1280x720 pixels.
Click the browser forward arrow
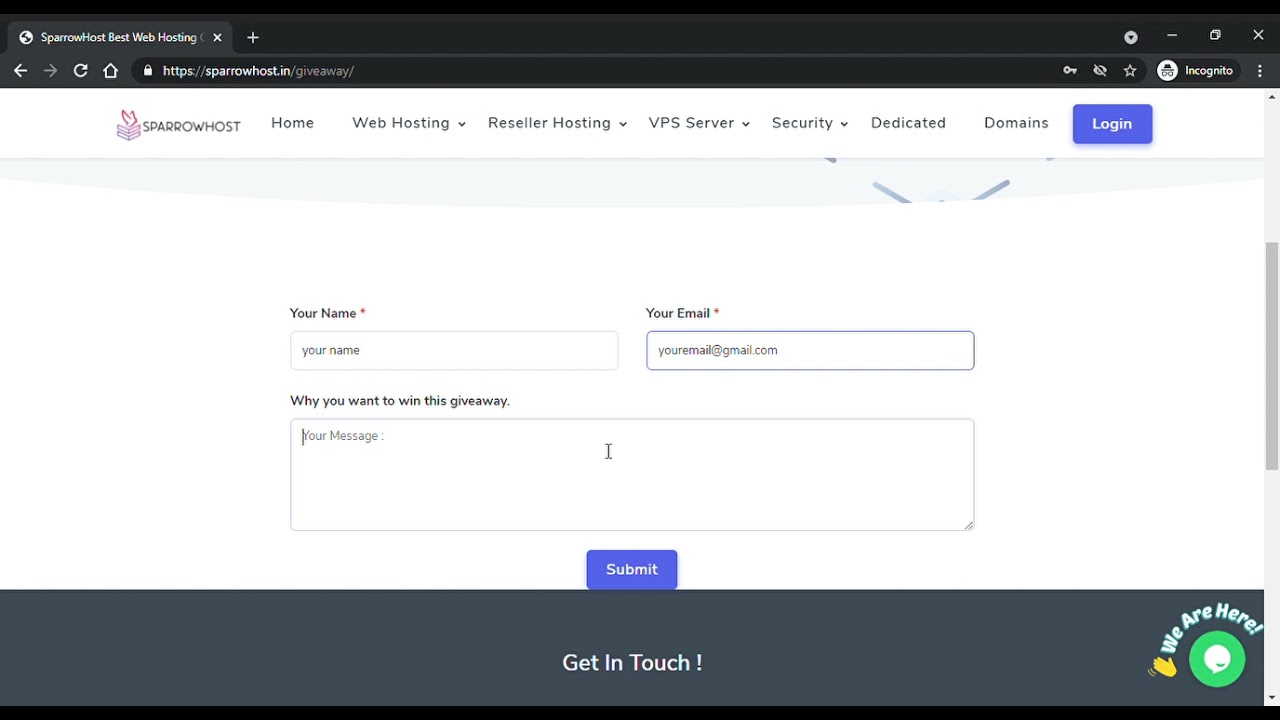[50, 71]
